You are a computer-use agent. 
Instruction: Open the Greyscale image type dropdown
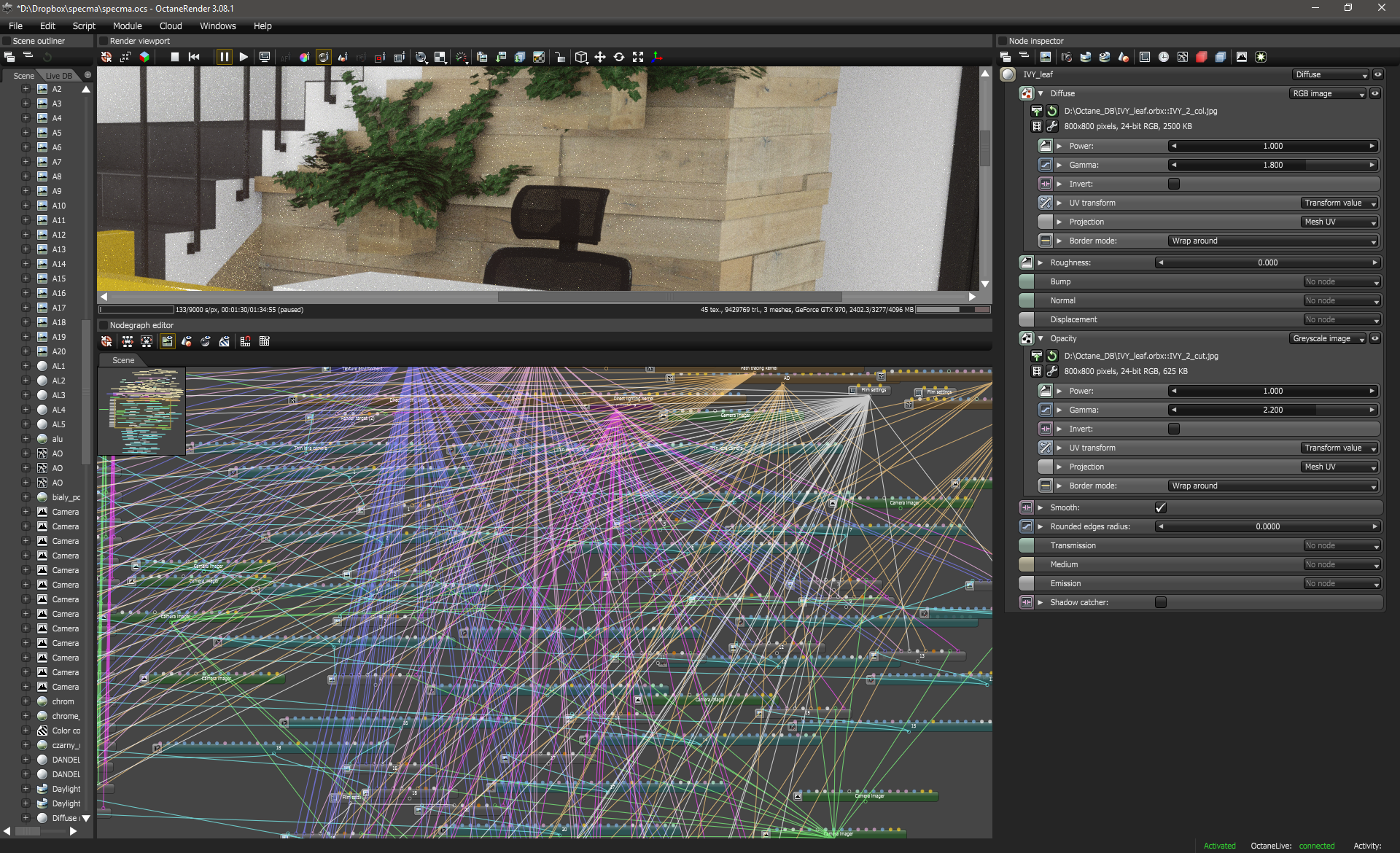pos(1327,338)
